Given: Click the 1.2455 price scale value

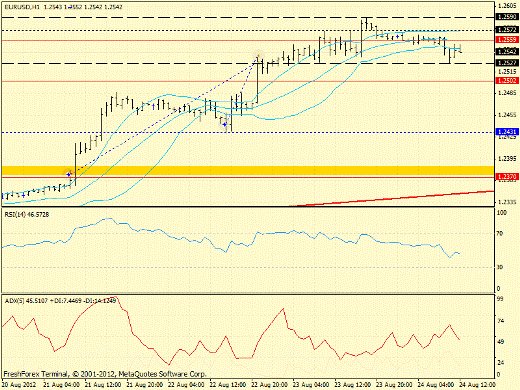Looking at the screenshot, I should (x=507, y=115).
